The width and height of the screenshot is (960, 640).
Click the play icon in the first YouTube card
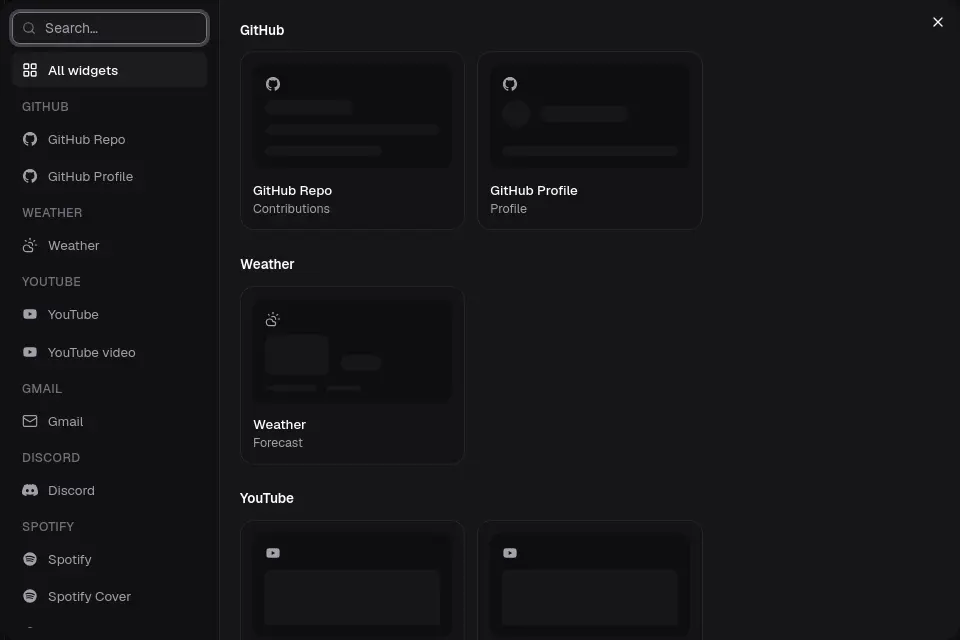coord(273,553)
